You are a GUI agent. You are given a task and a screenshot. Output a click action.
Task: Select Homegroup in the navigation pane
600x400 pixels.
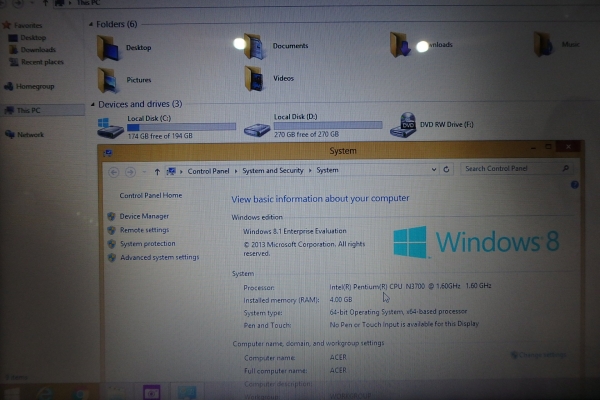coord(35,87)
